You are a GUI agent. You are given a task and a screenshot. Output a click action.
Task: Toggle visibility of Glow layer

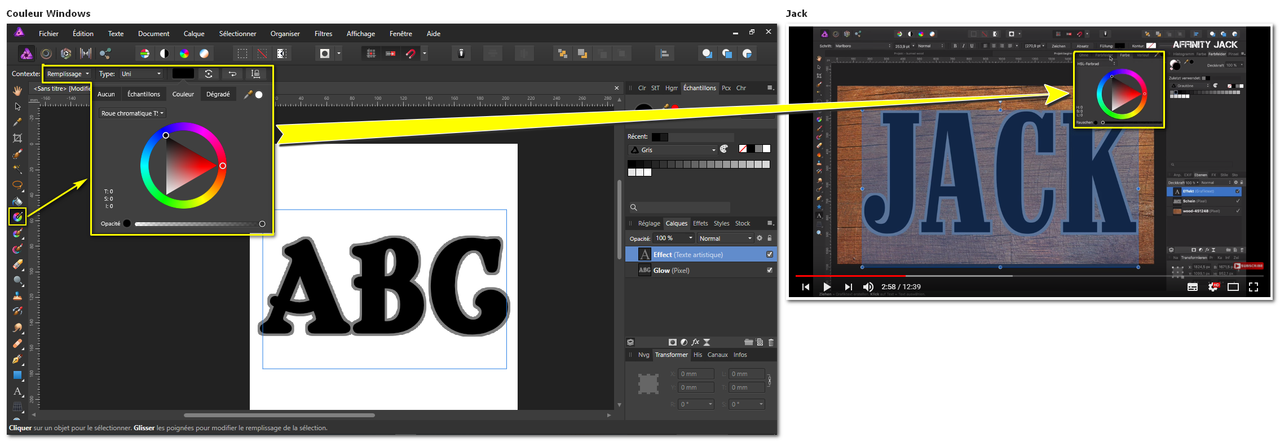pyautogui.click(x=769, y=270)
